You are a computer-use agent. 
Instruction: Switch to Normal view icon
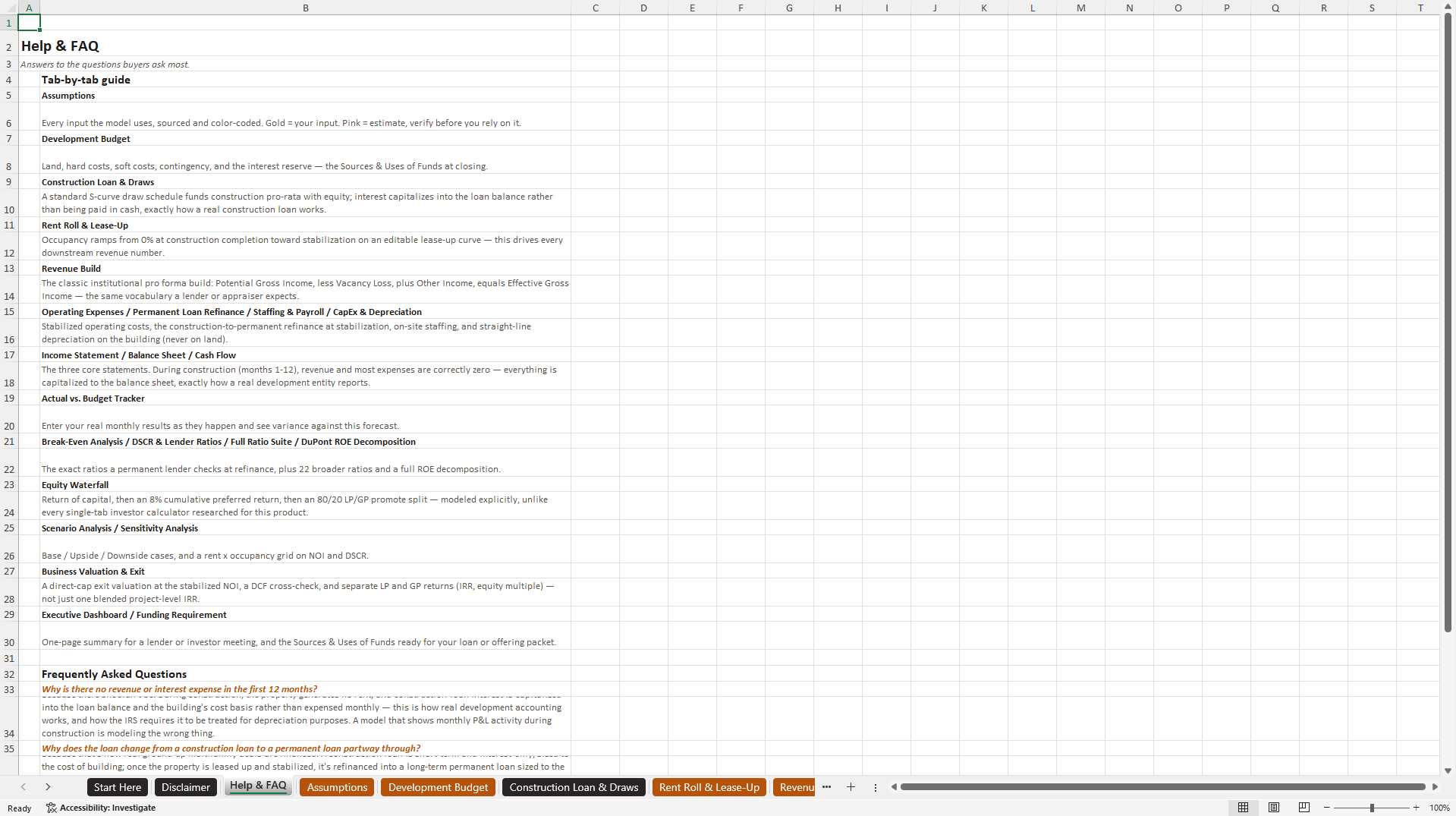[1243, 808]
